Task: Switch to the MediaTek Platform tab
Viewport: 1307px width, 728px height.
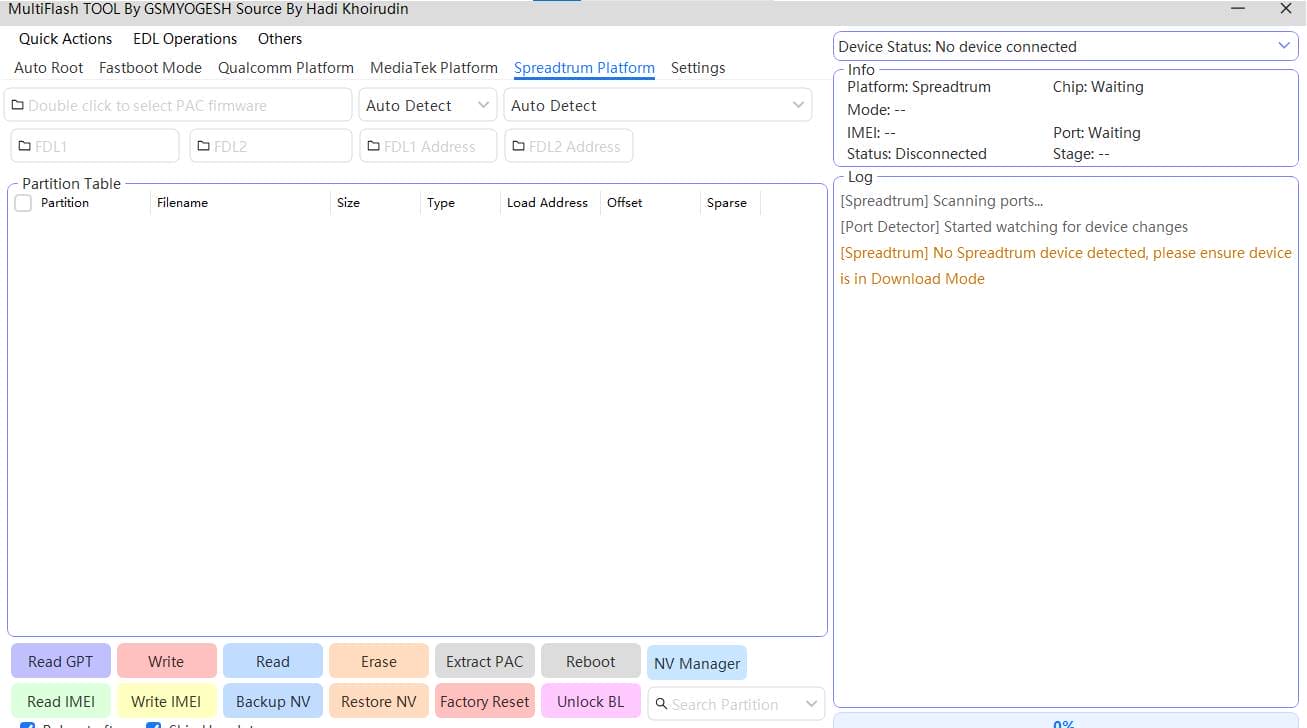Action: [x=433, y=67]
